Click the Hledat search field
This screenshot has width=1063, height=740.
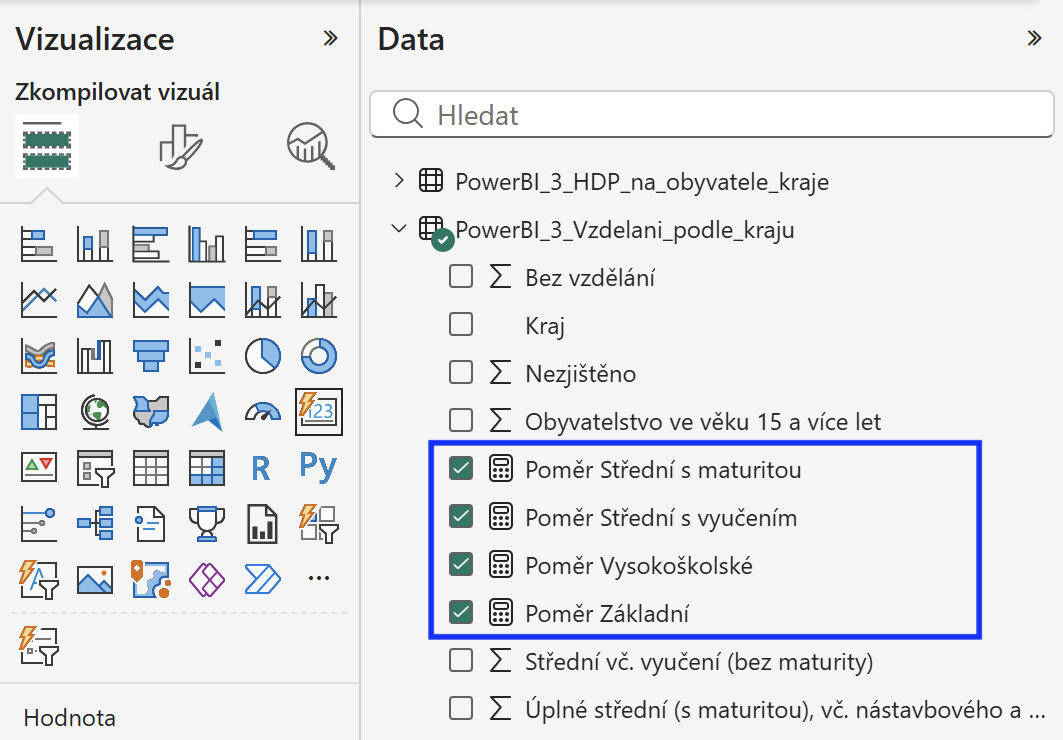[x=712, y=115]
